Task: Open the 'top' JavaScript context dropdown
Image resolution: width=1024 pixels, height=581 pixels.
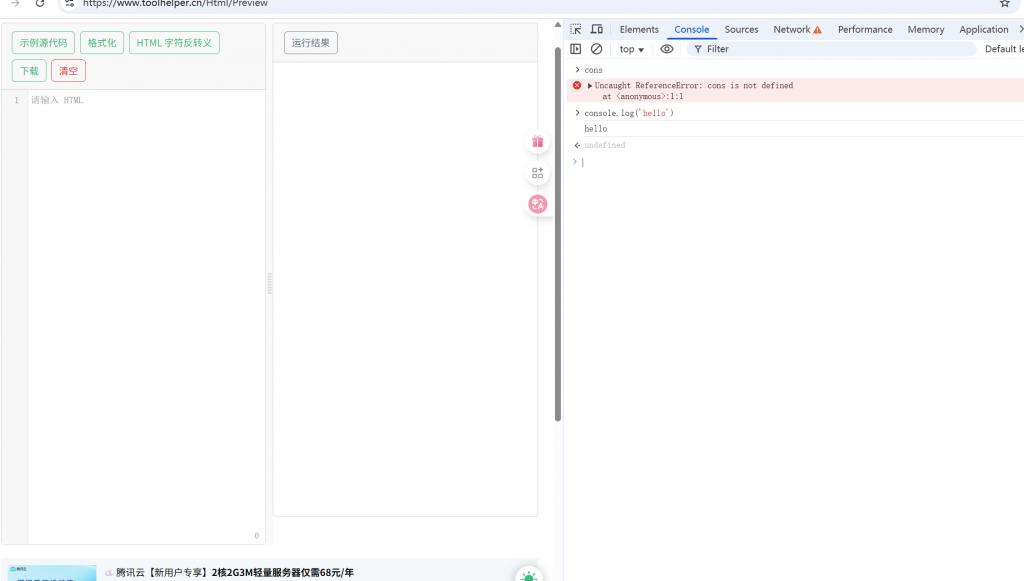Action: pyautogui.click(x=631, y=49)
